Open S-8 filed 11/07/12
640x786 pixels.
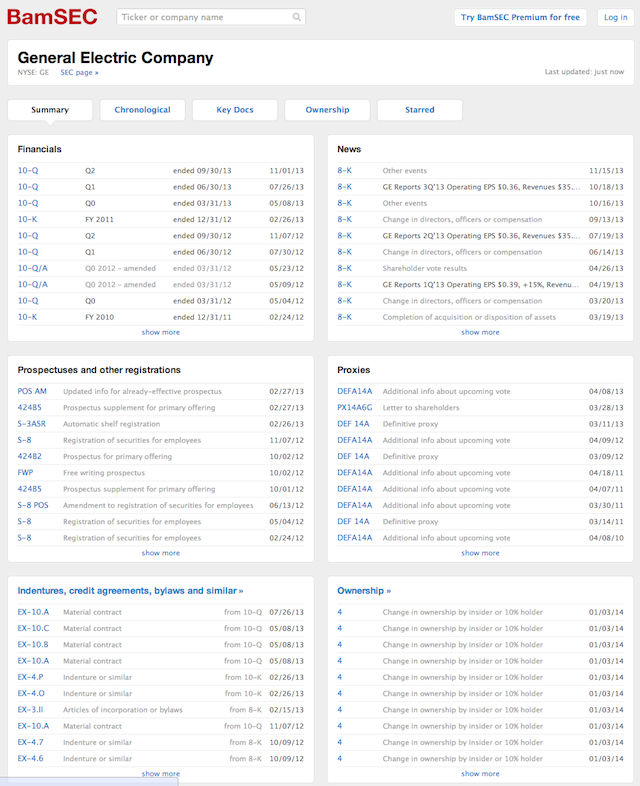(25, 440)
